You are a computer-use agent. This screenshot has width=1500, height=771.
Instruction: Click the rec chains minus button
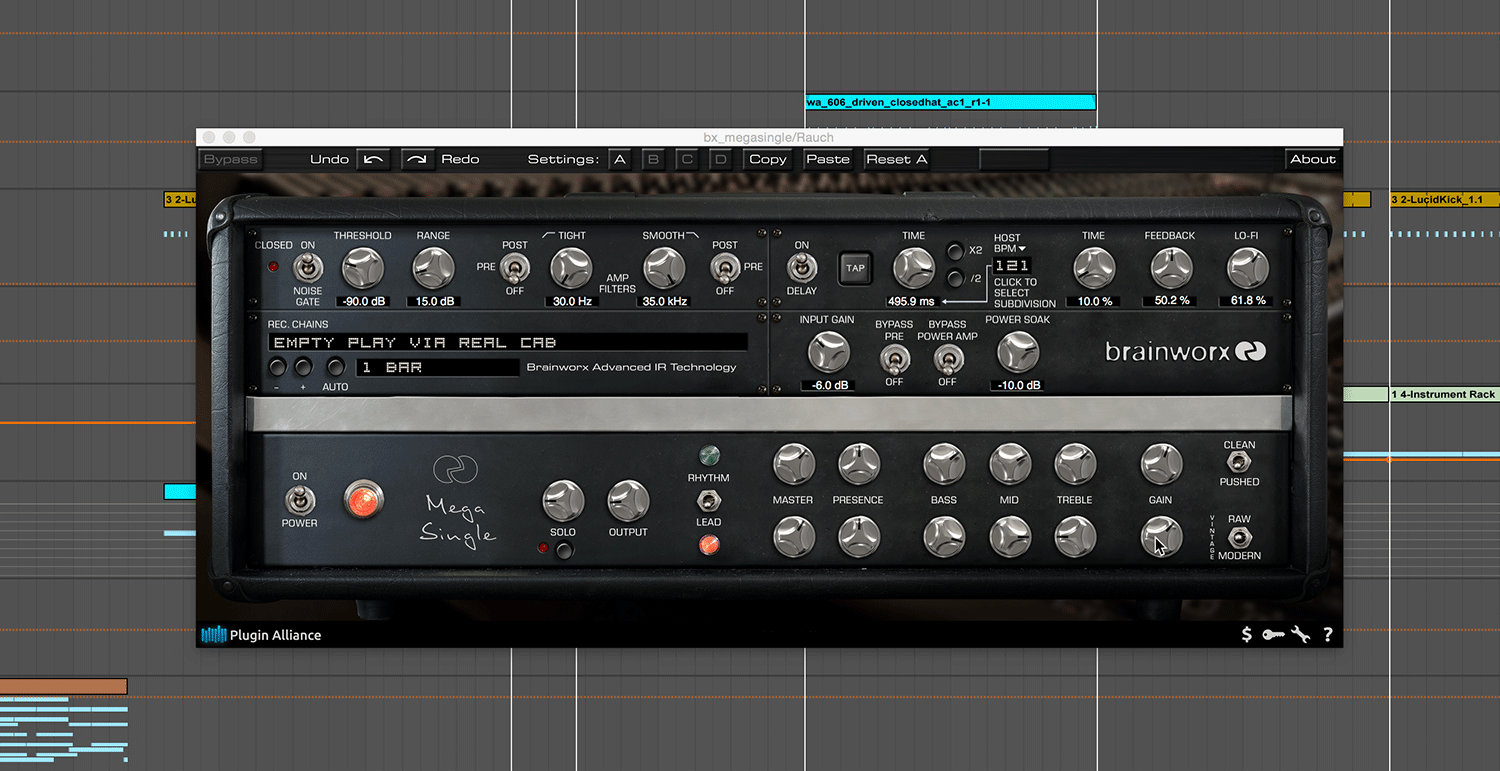point(276,367)
